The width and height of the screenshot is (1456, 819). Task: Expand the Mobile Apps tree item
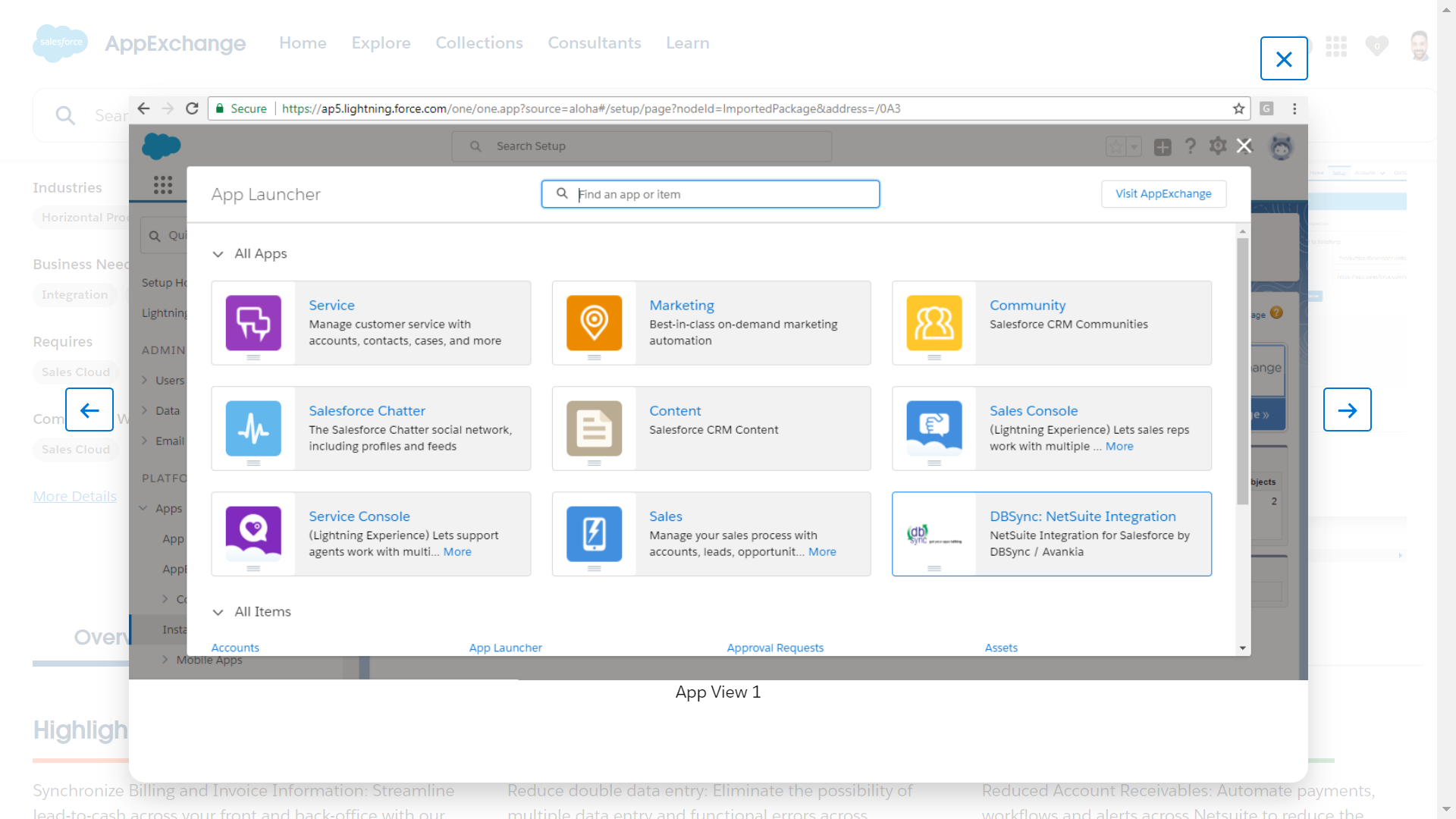(x=165, y=660)
